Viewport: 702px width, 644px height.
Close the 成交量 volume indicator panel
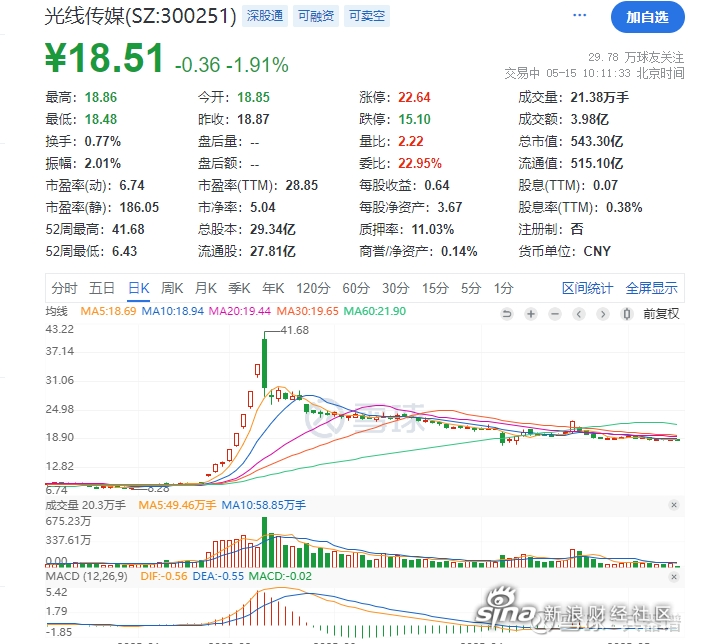(x=674, y=505)
